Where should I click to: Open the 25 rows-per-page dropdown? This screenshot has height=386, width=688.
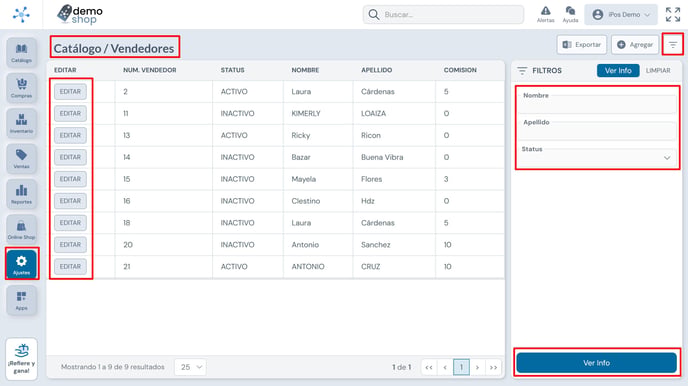pyautogui.click(x=190, y=367)
